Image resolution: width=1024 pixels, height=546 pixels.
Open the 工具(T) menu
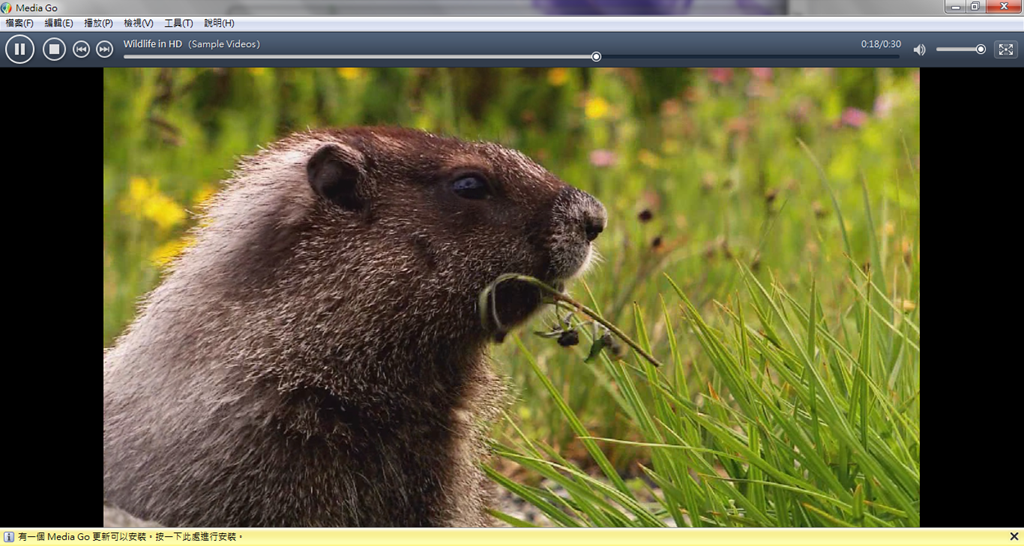tap(178, 23)
